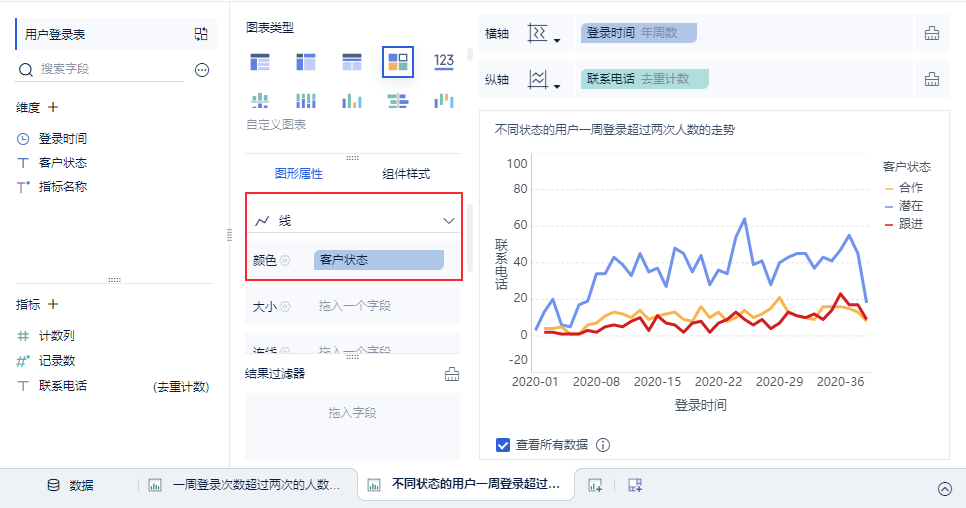The width and height of the screenshot is (966, 508).
Task: Select the first grouped table chart type
Action: coord(260,62)
